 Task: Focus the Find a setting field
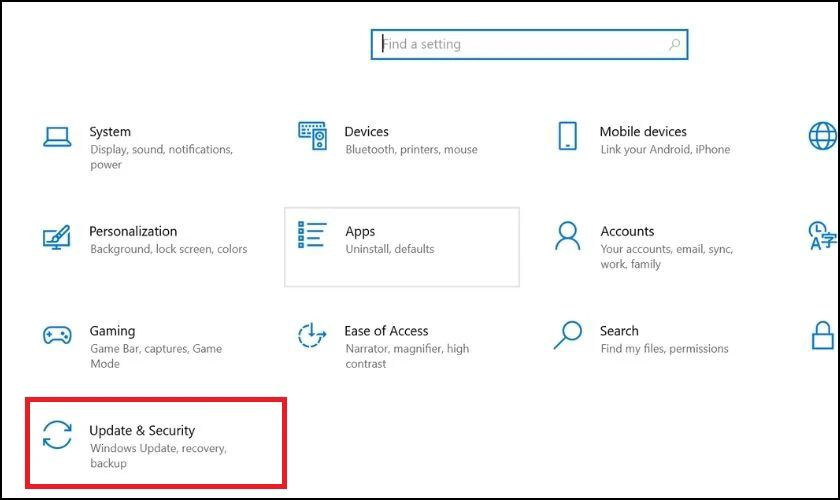[529, 44]
